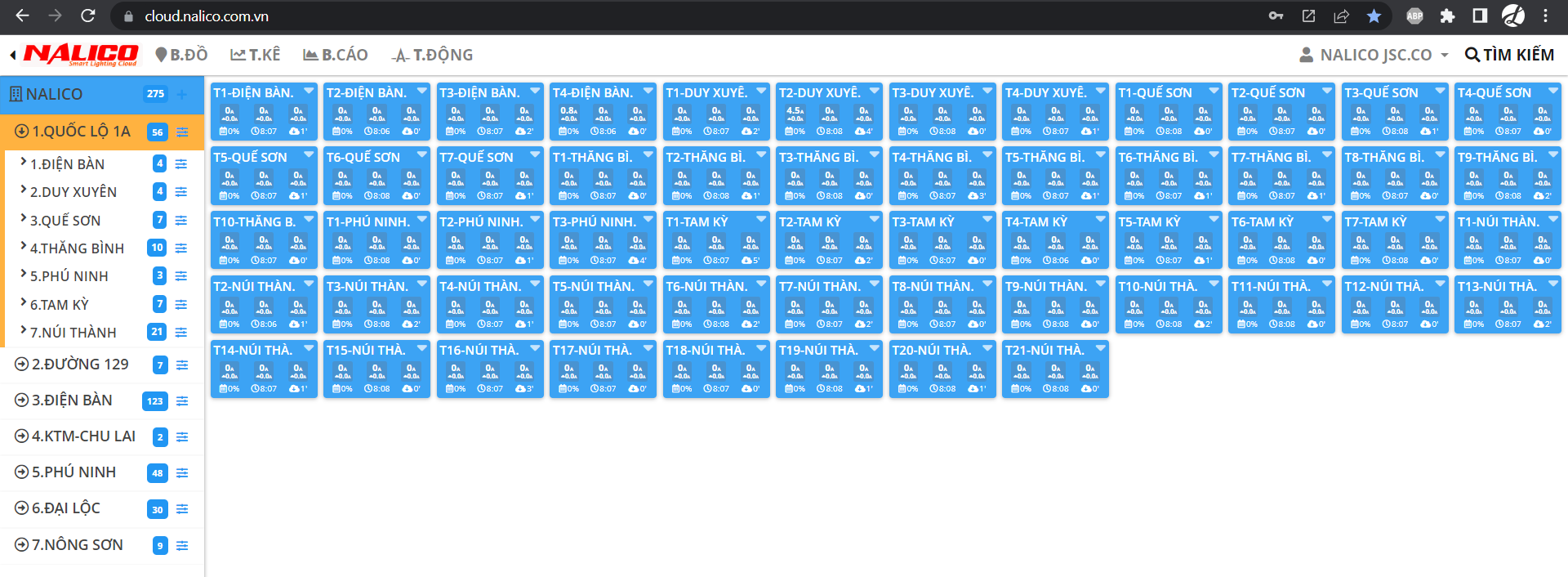Screen dimensions: 1568x577
Task: Open the T.ĐỘNG automation menu
Action: coord(432,55)
